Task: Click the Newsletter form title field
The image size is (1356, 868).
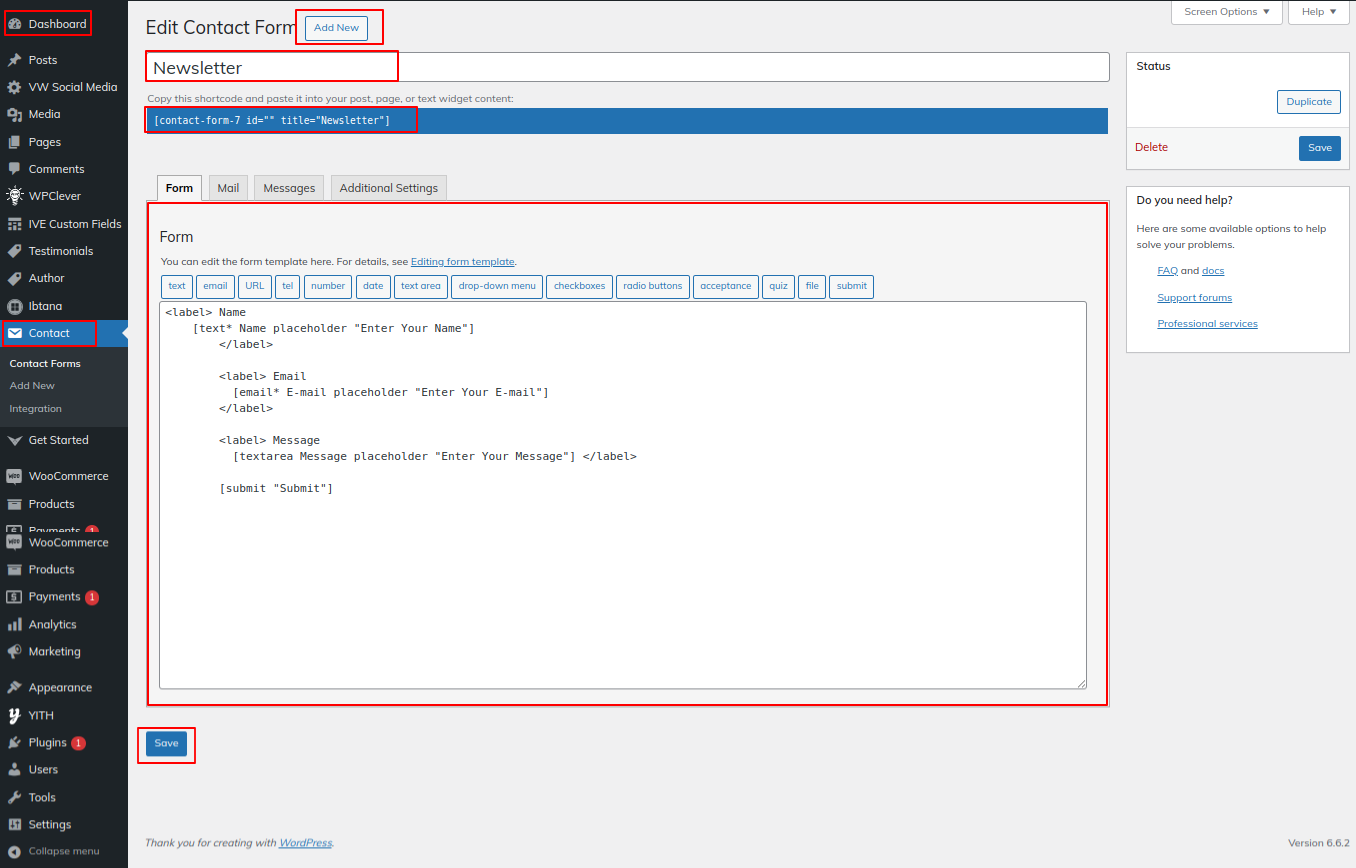Action: [x=627, y=68]
